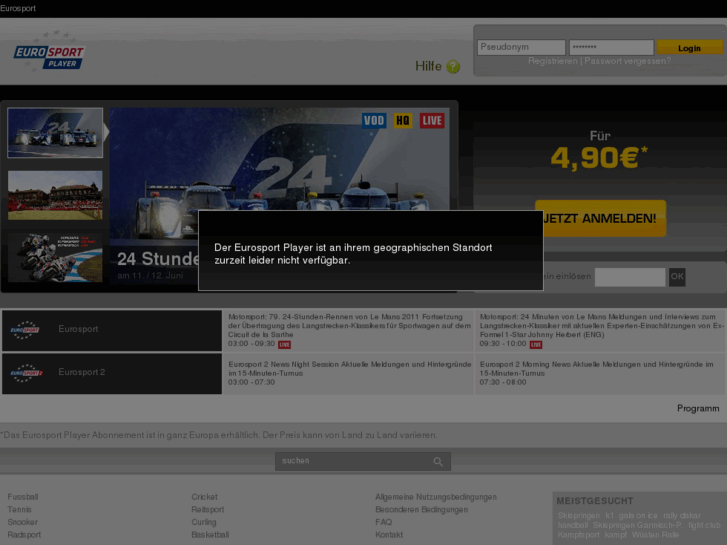This screenshot has height=545, width=727.
Task: Open the Basketball footer link
Action: click(x=210, y=535)
